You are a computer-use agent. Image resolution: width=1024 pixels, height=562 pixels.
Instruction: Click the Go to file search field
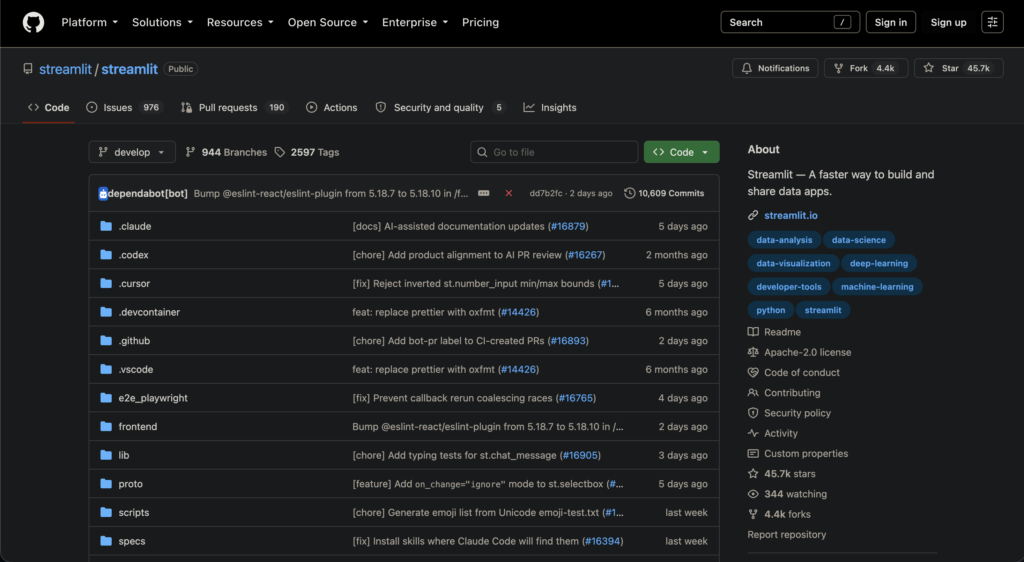pos(554,152)
